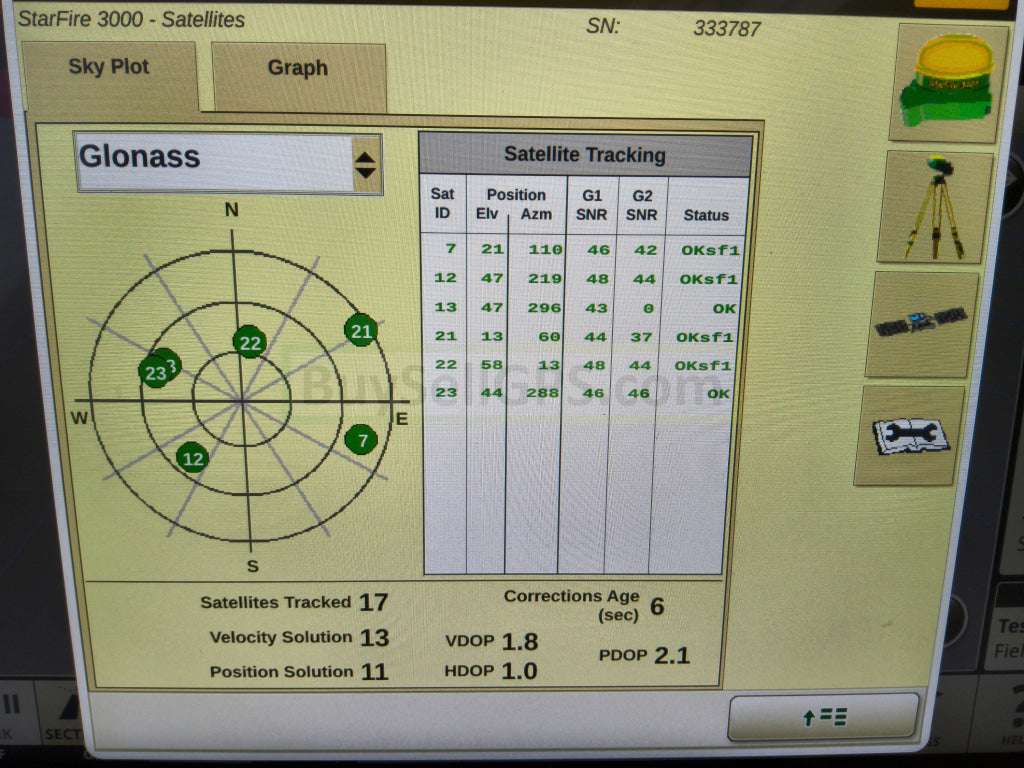Click the Velocity Solution value 13
1024x768 pixels.
click(x=374, y=637)
